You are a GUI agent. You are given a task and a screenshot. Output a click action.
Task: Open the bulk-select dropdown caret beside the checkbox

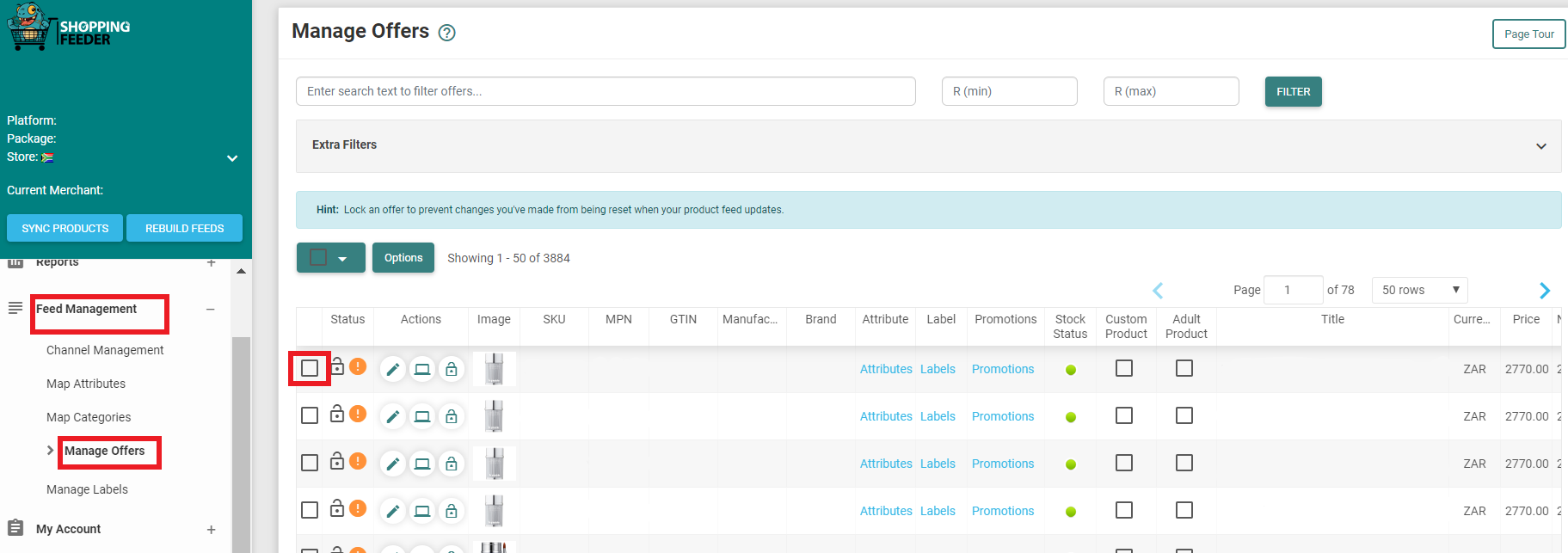(x=342, y=259)
